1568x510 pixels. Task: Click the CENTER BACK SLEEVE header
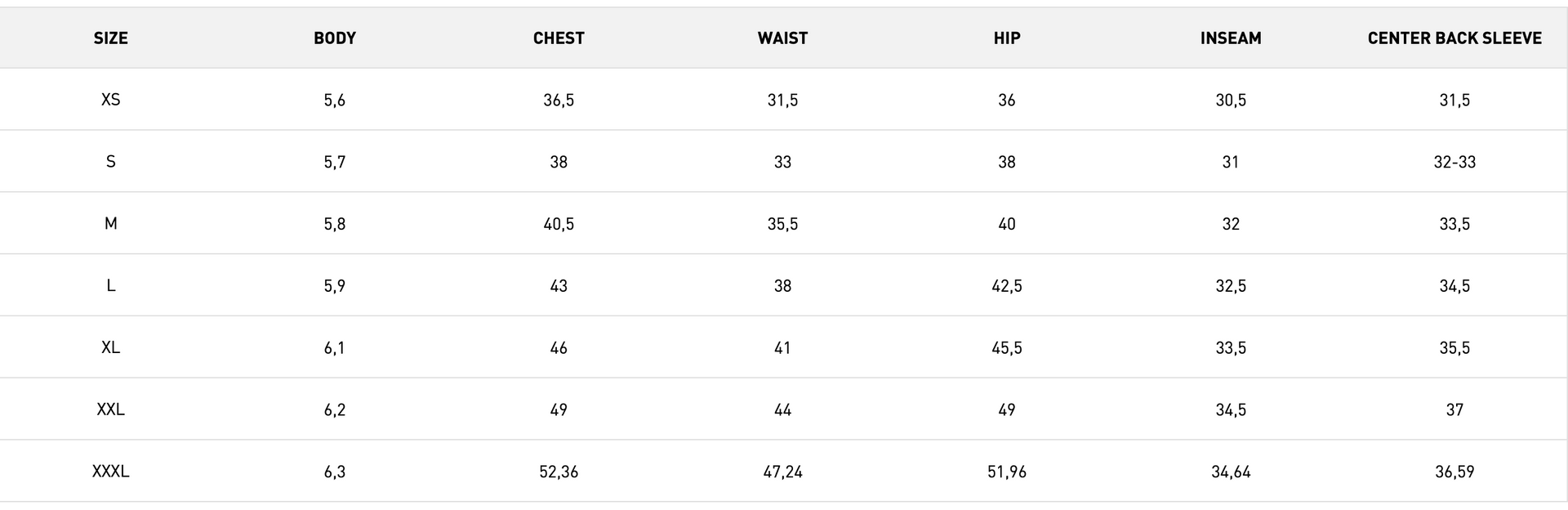tap(1454, 38)
